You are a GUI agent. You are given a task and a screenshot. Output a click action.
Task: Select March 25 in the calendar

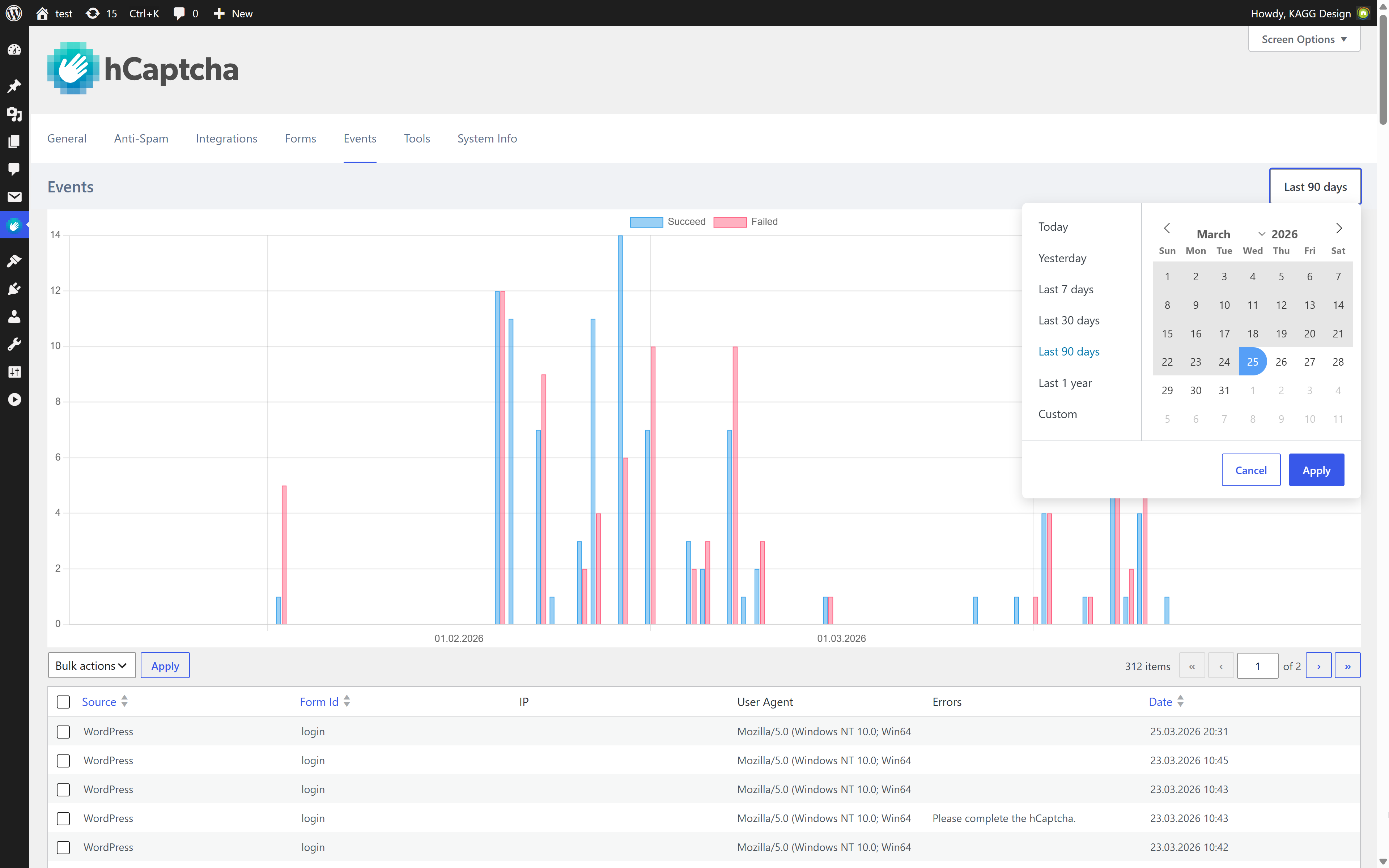pos(1253,361)
